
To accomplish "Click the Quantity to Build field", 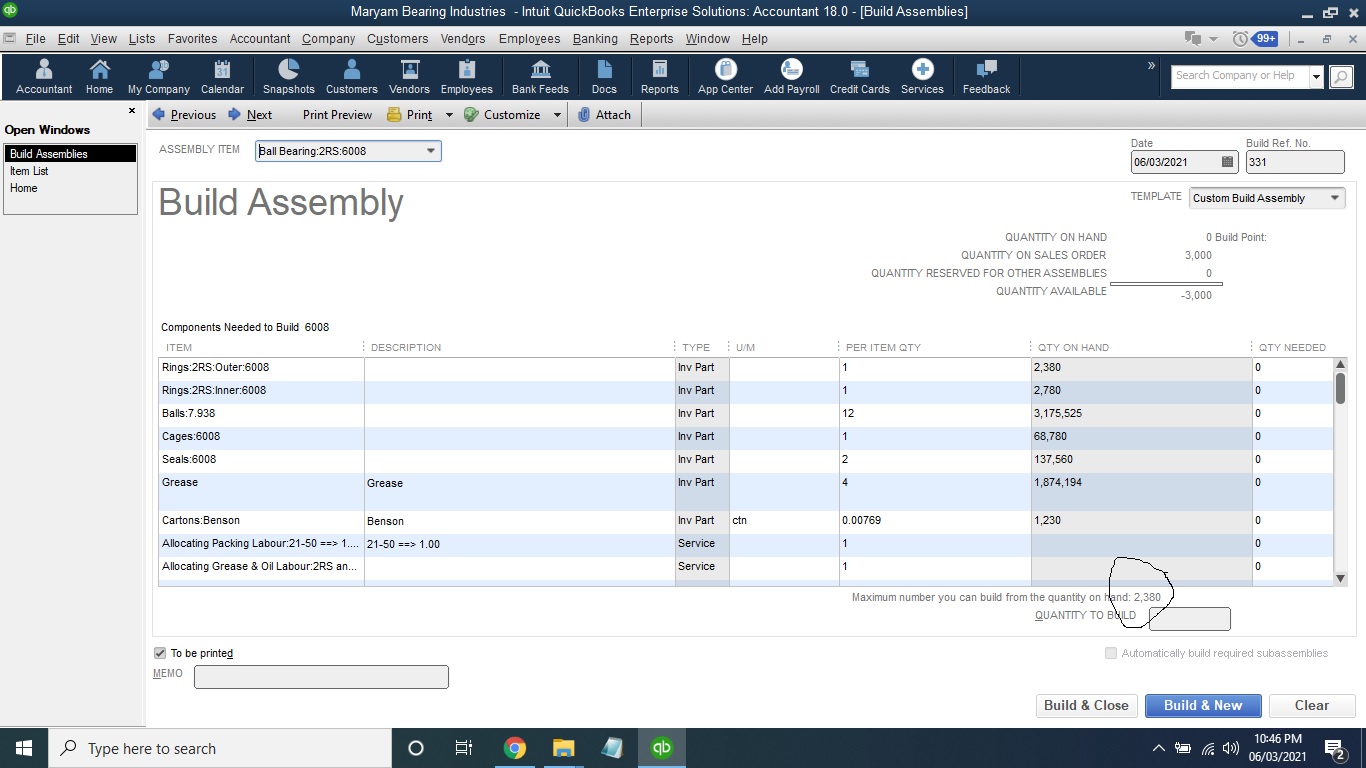I will [1190, 619].
